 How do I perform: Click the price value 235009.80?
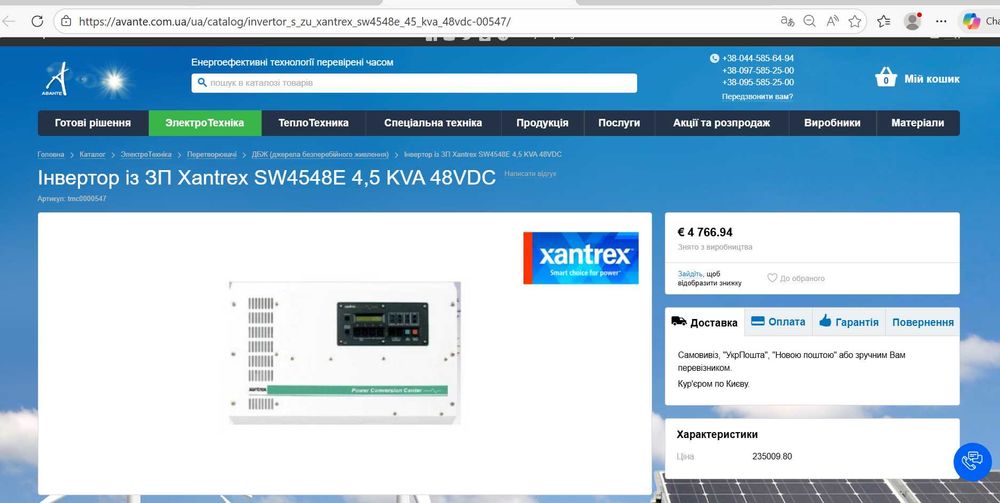point(772,456)
